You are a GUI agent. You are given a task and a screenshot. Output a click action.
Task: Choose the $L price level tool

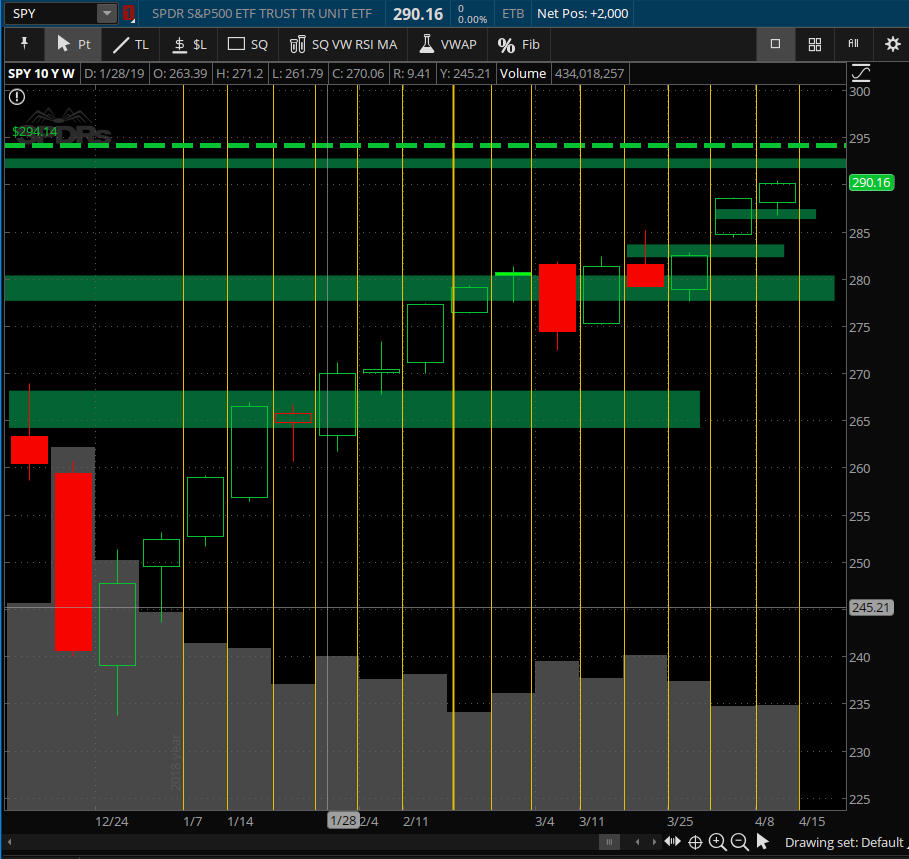[189, 44]
